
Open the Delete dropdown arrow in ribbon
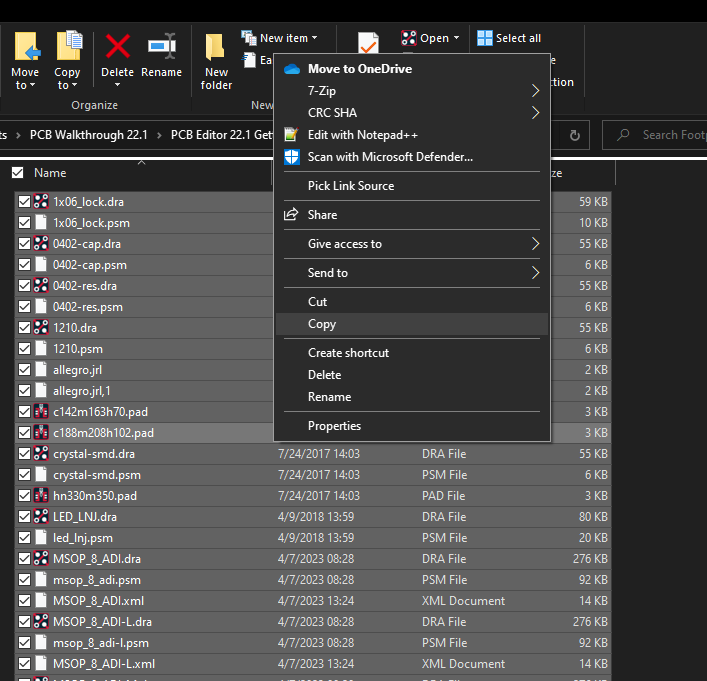pos(117,85)
